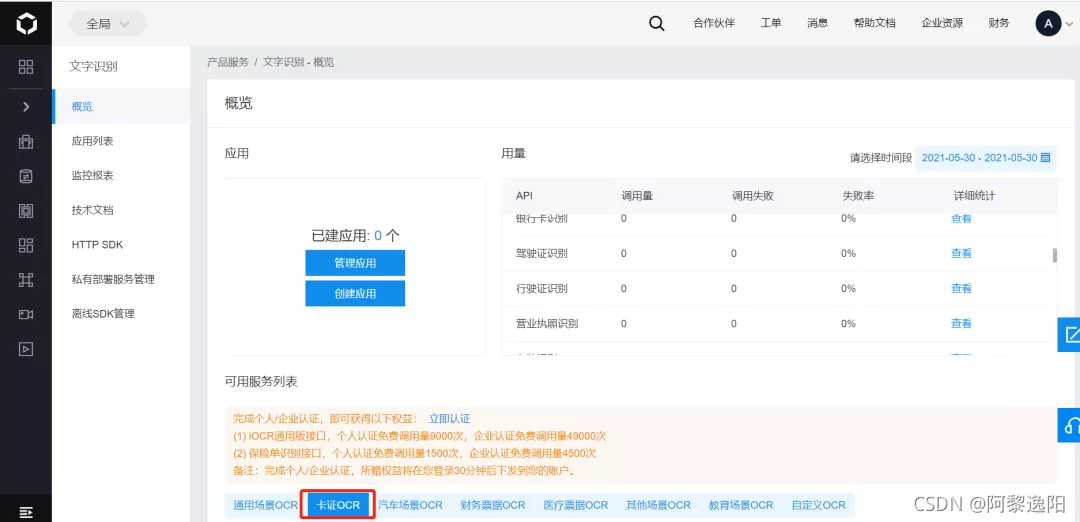Click the database icon in dark sidebar
This screenshot has height=522, width=1080.
pyautogui.click(x=25, y=176)
